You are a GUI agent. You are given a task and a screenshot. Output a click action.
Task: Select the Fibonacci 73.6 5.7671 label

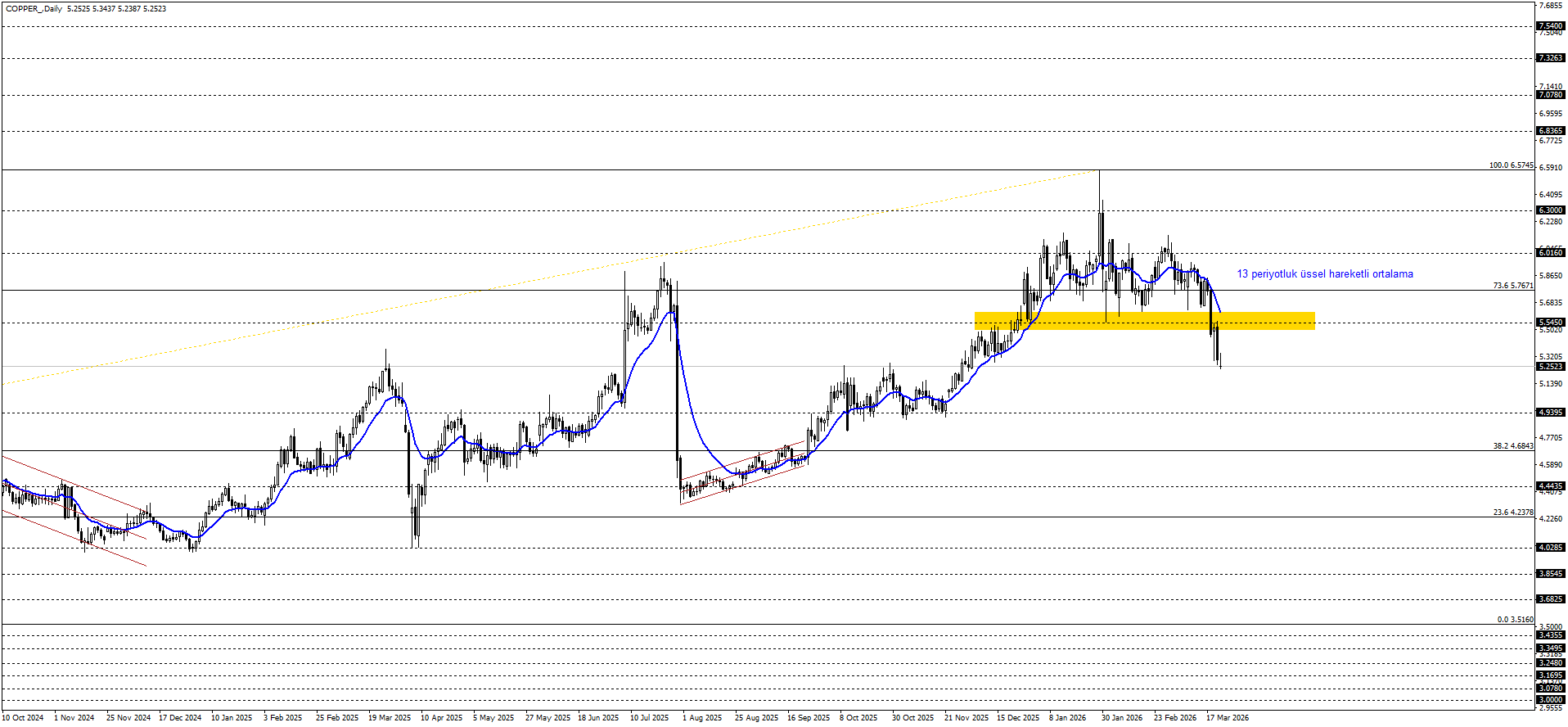(x=1512, y=286)
